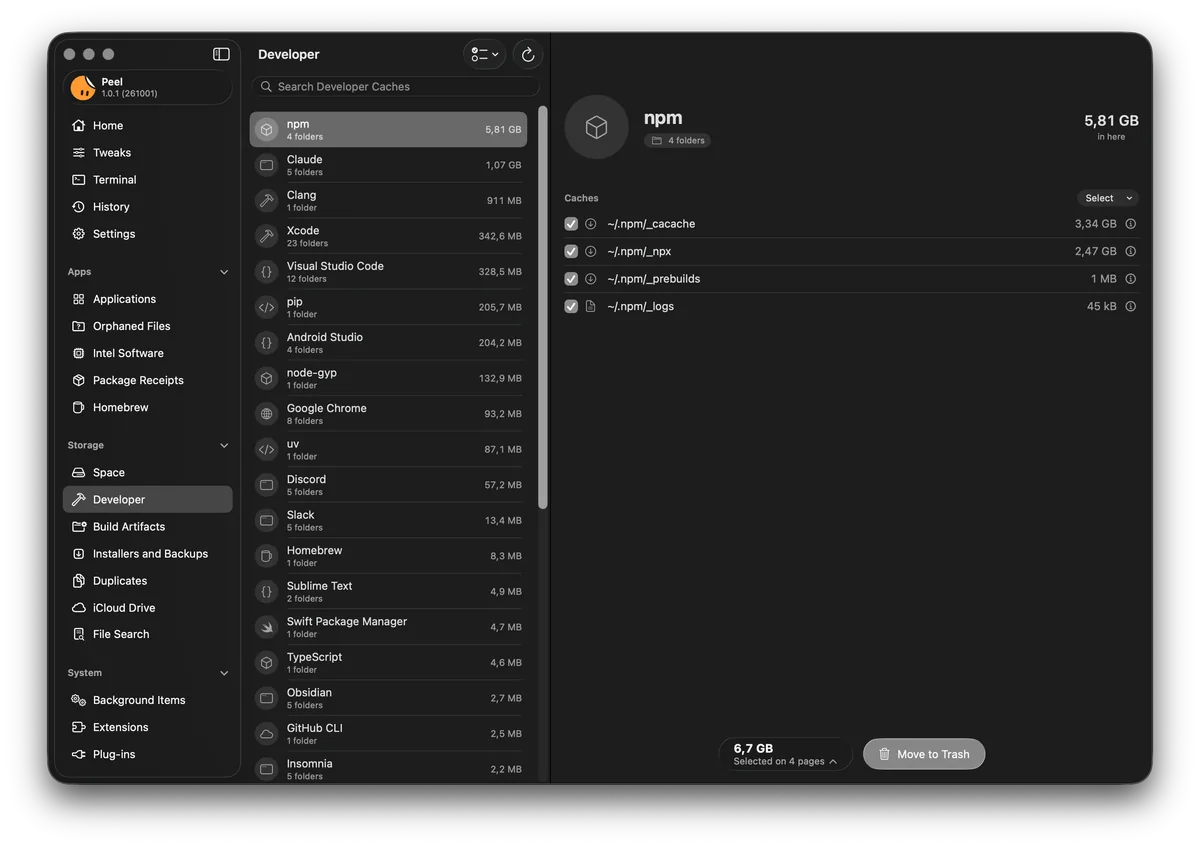Viewport: 1200px width, 847px height.
Task: Click the large npm cube icon in the header
Action: click(x=596, y=127)
